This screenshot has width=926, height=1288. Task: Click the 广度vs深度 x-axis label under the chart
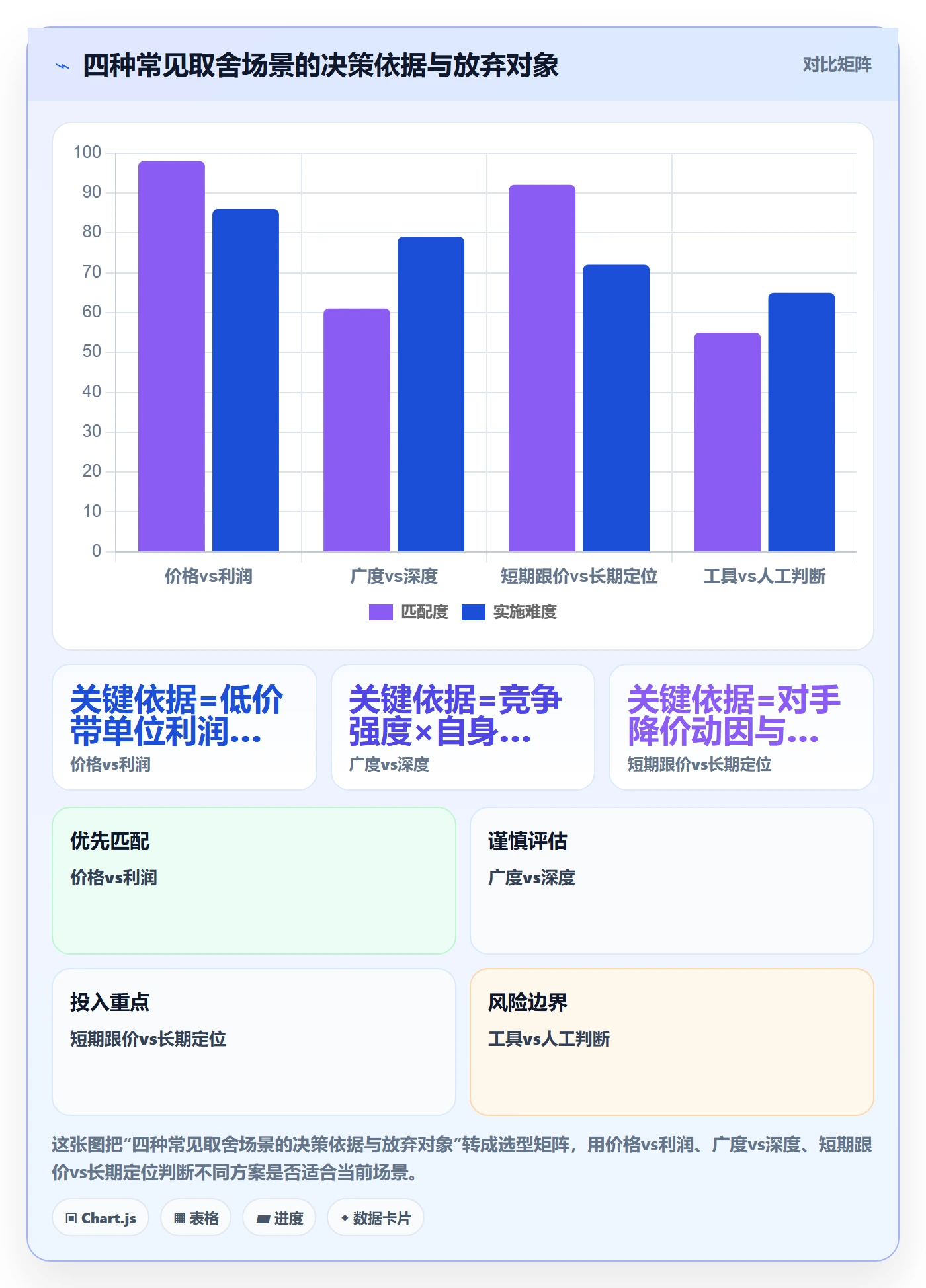coord(394,577)
